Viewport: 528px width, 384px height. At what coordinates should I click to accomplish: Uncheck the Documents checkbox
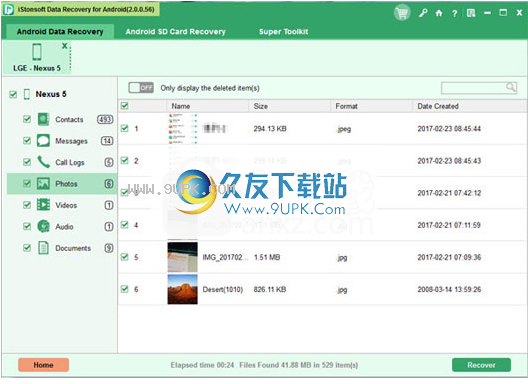(27, 248)
